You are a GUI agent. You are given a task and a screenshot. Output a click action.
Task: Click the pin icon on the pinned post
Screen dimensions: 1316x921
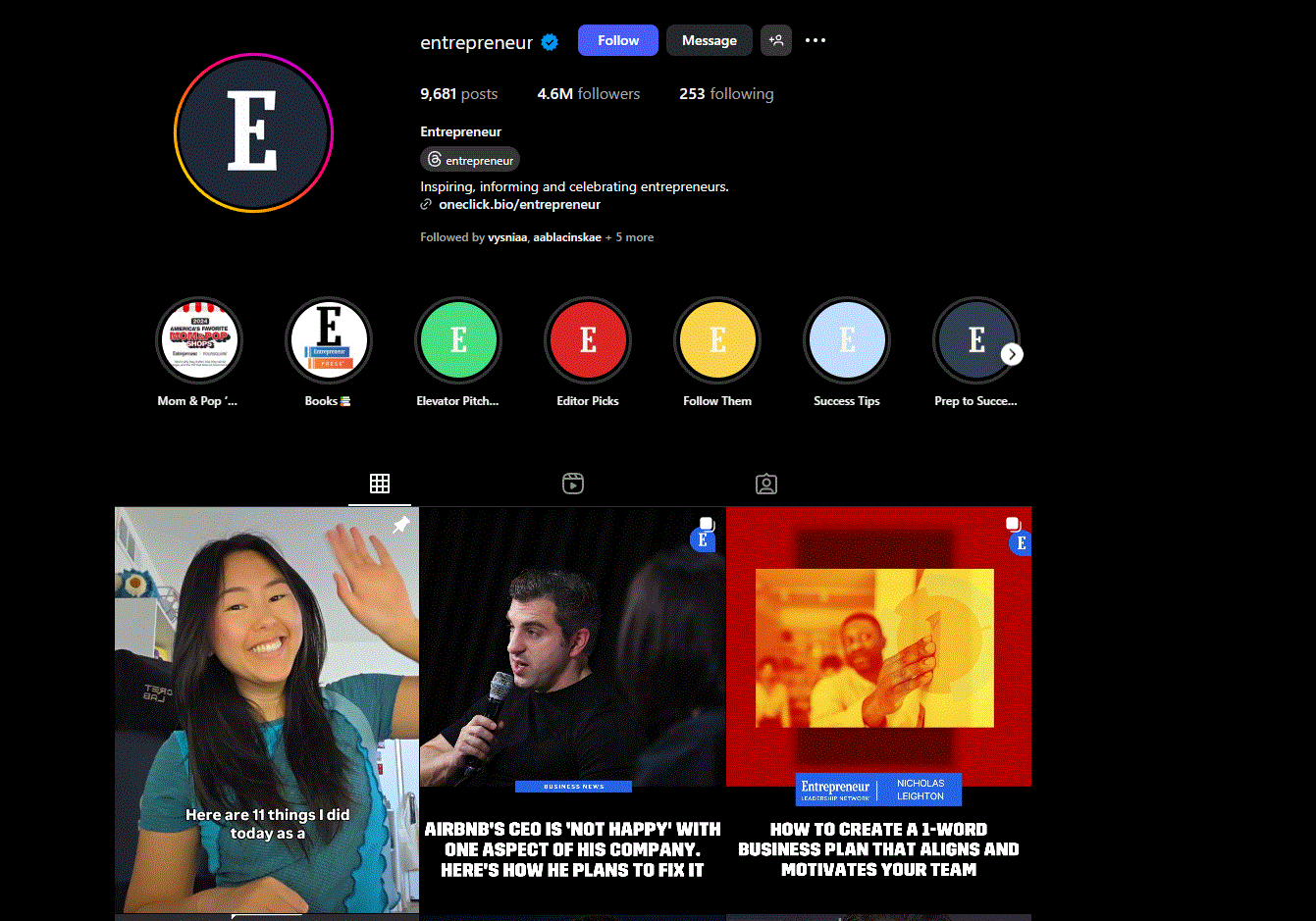[x=400, y=526]
